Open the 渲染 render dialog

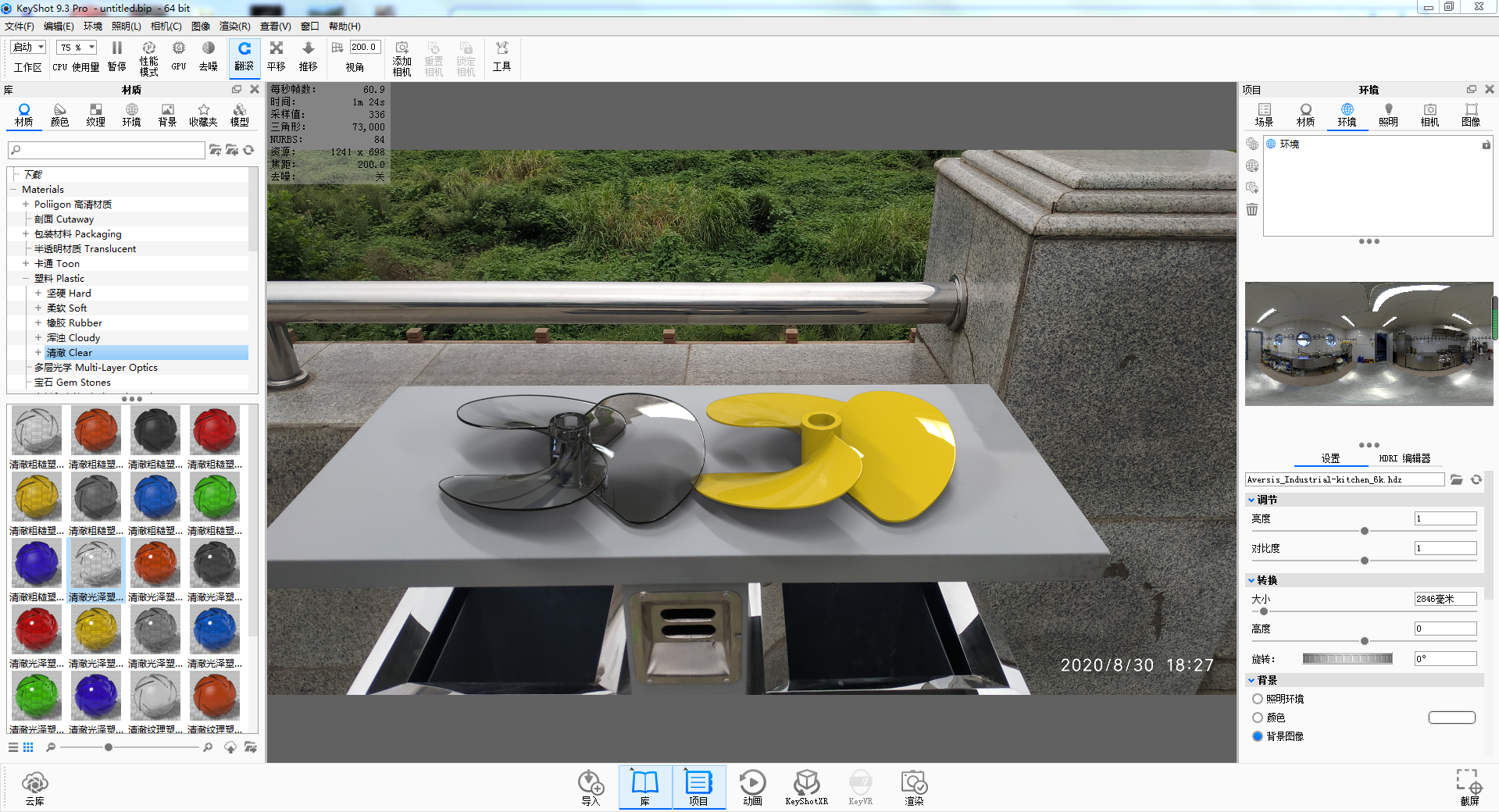(x=914, y=788)
